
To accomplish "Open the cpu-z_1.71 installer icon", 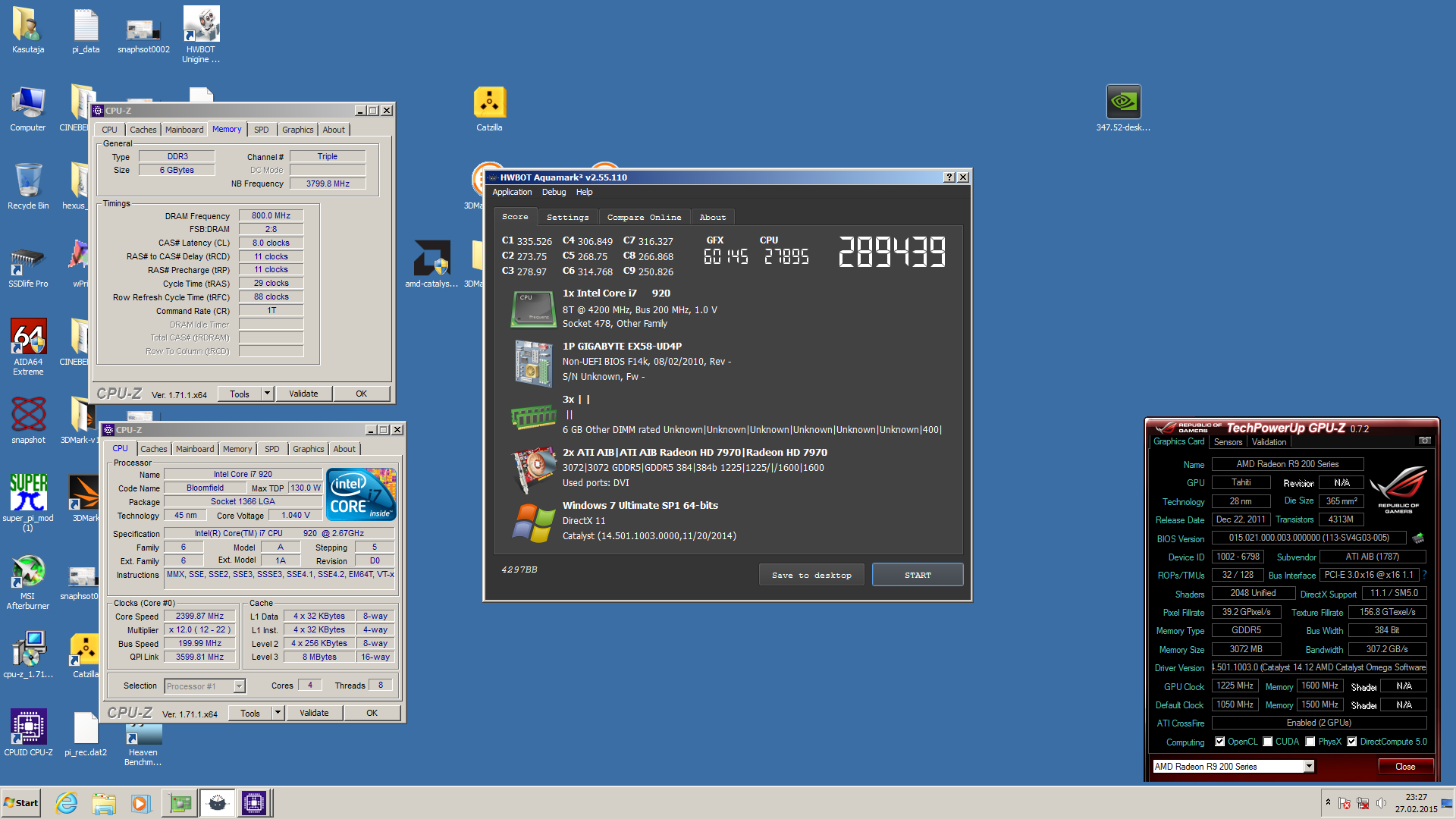I will [28, 655].
